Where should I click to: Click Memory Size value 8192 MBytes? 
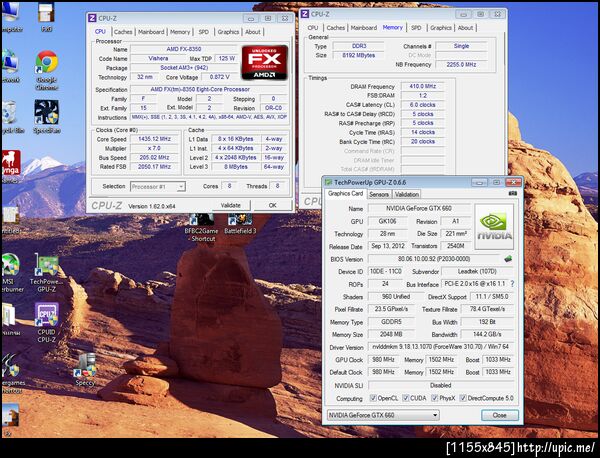[x=359, y=55]
